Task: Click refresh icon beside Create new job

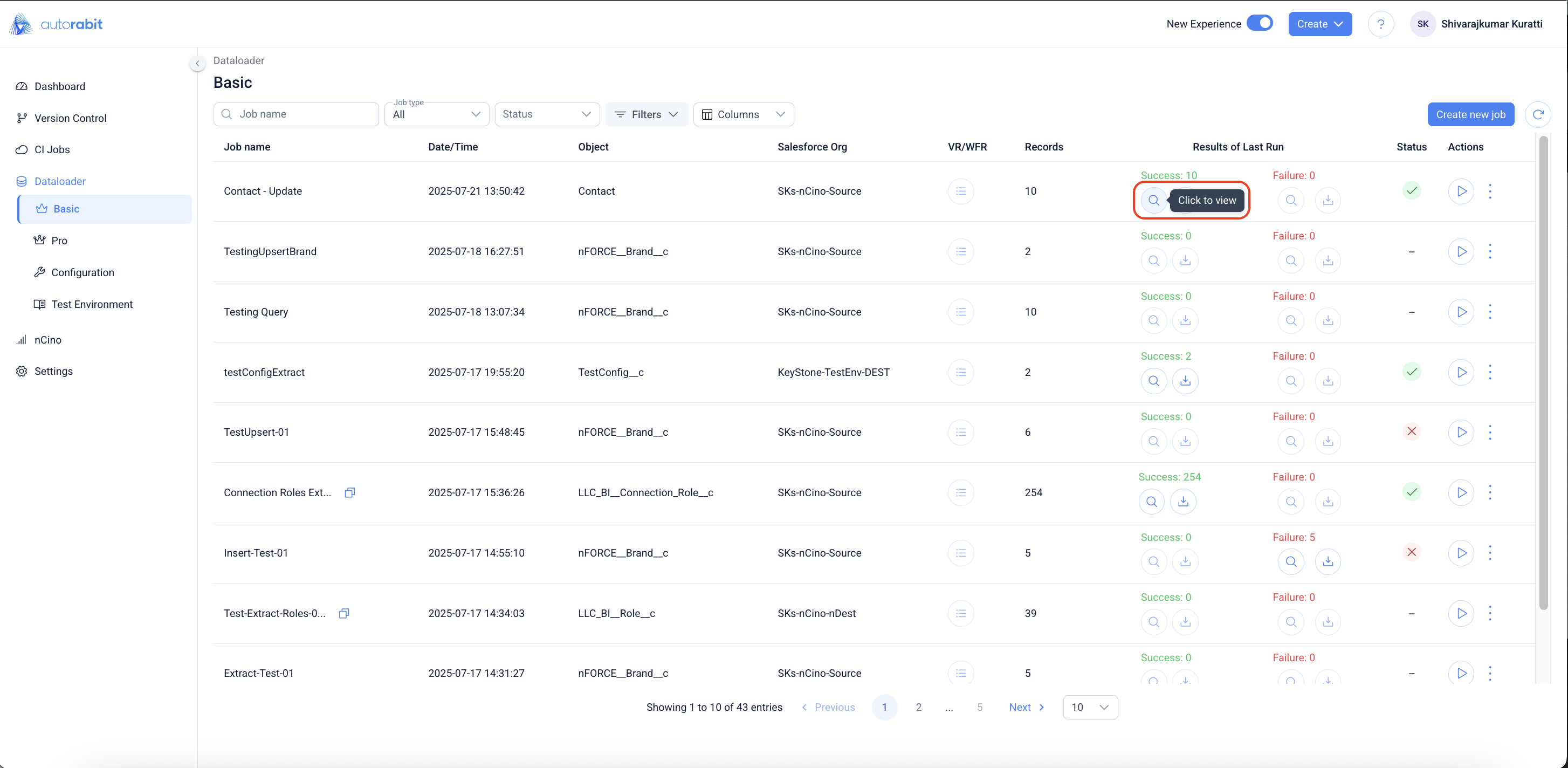Action: pos(1538,114)
